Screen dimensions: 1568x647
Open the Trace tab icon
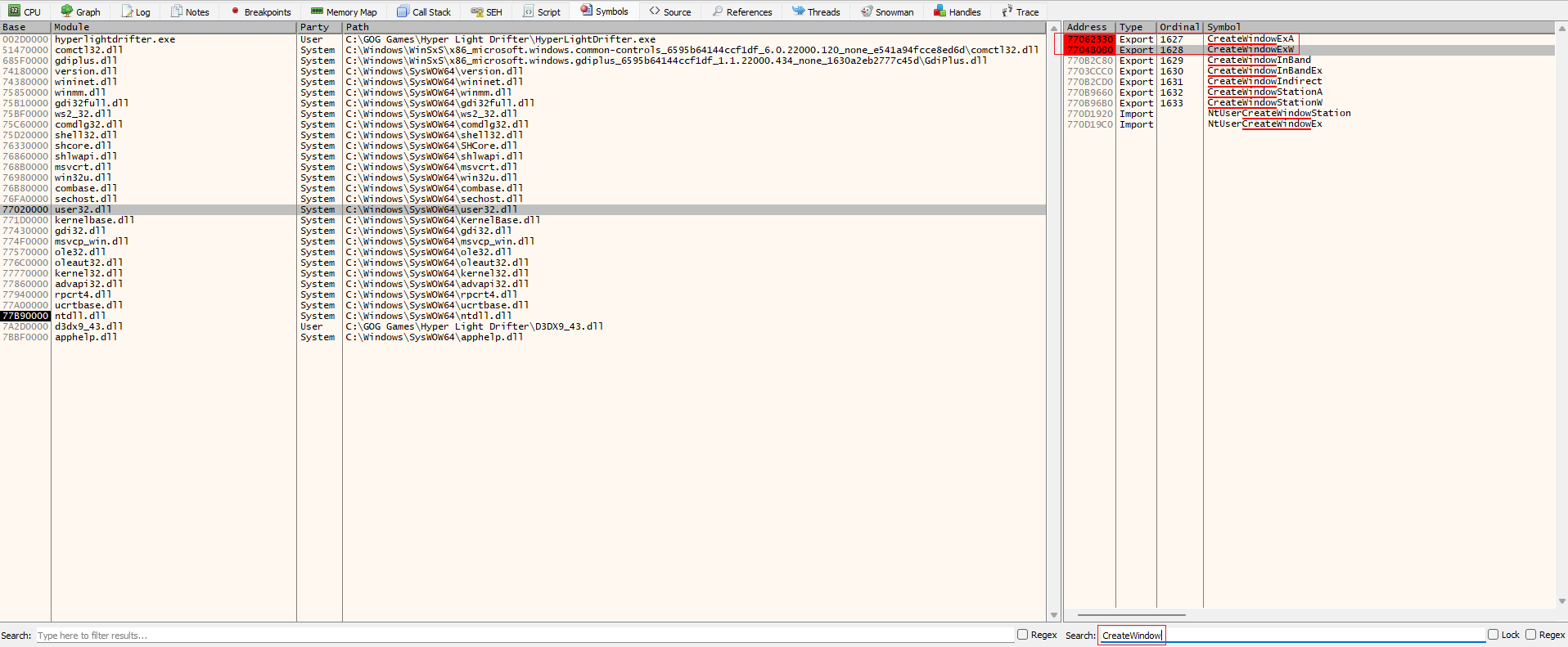1007,11
